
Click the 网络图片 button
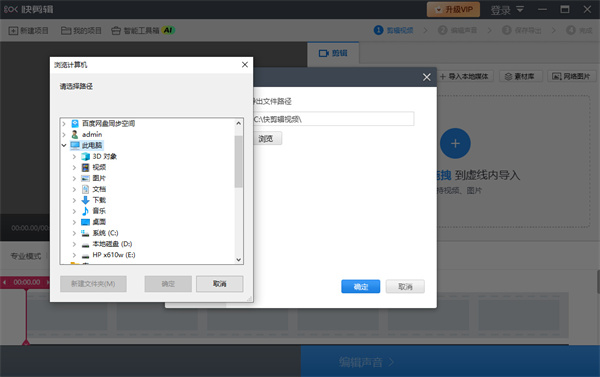[x=571, y=77]
